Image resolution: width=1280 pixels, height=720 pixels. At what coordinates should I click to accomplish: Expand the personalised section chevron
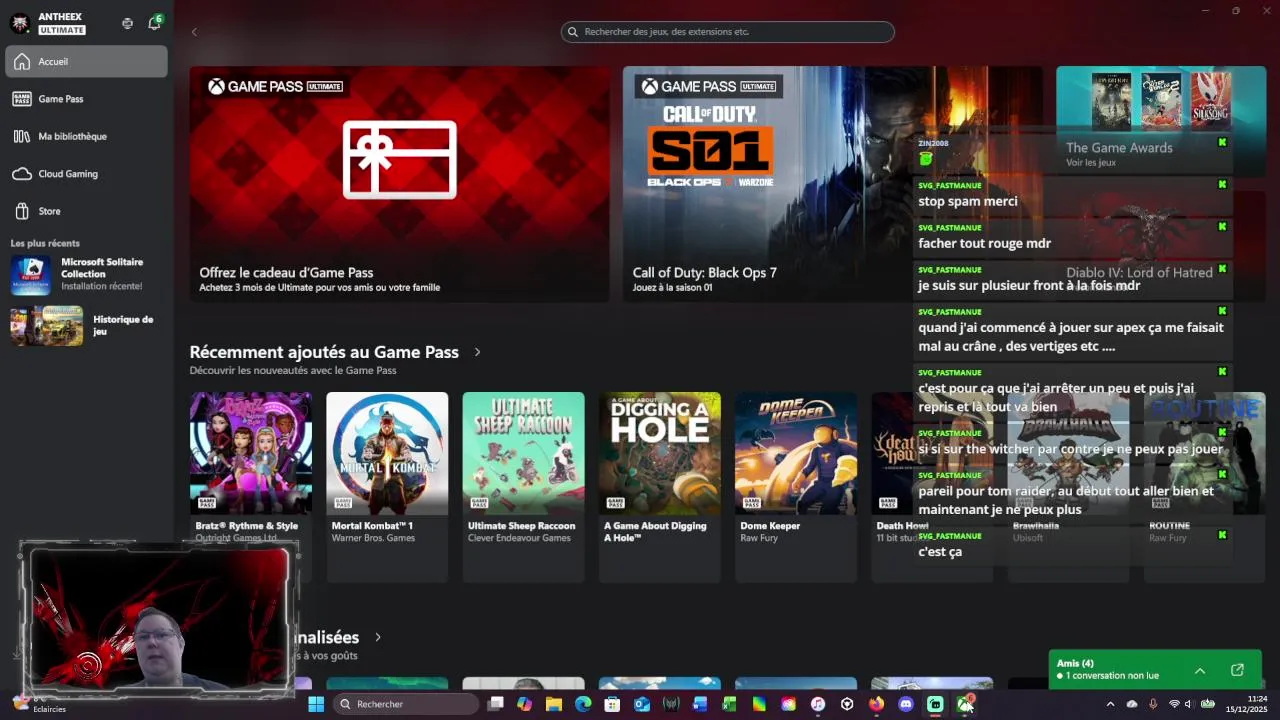coord(378,637)
